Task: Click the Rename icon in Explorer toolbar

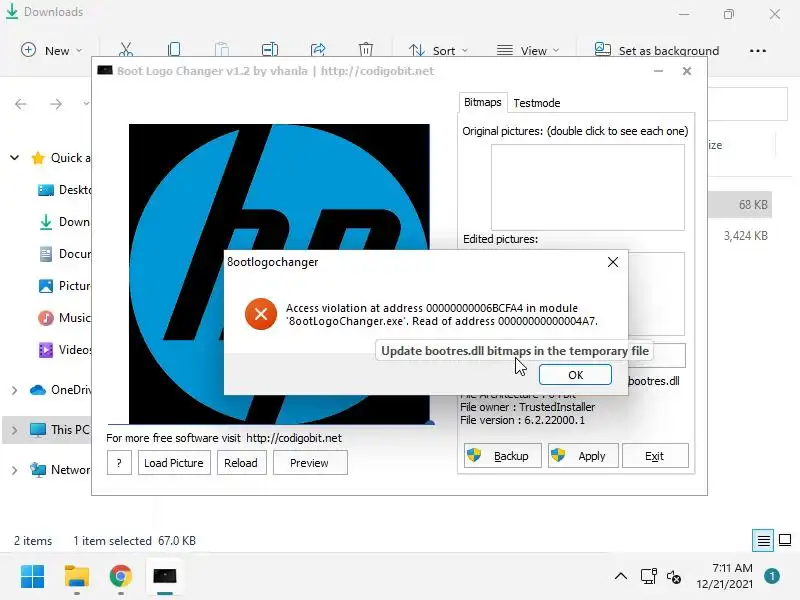Action: [x=269, y=49]
